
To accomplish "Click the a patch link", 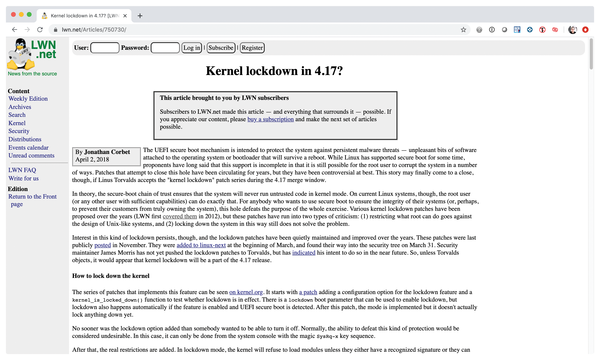I will point(308,292).
